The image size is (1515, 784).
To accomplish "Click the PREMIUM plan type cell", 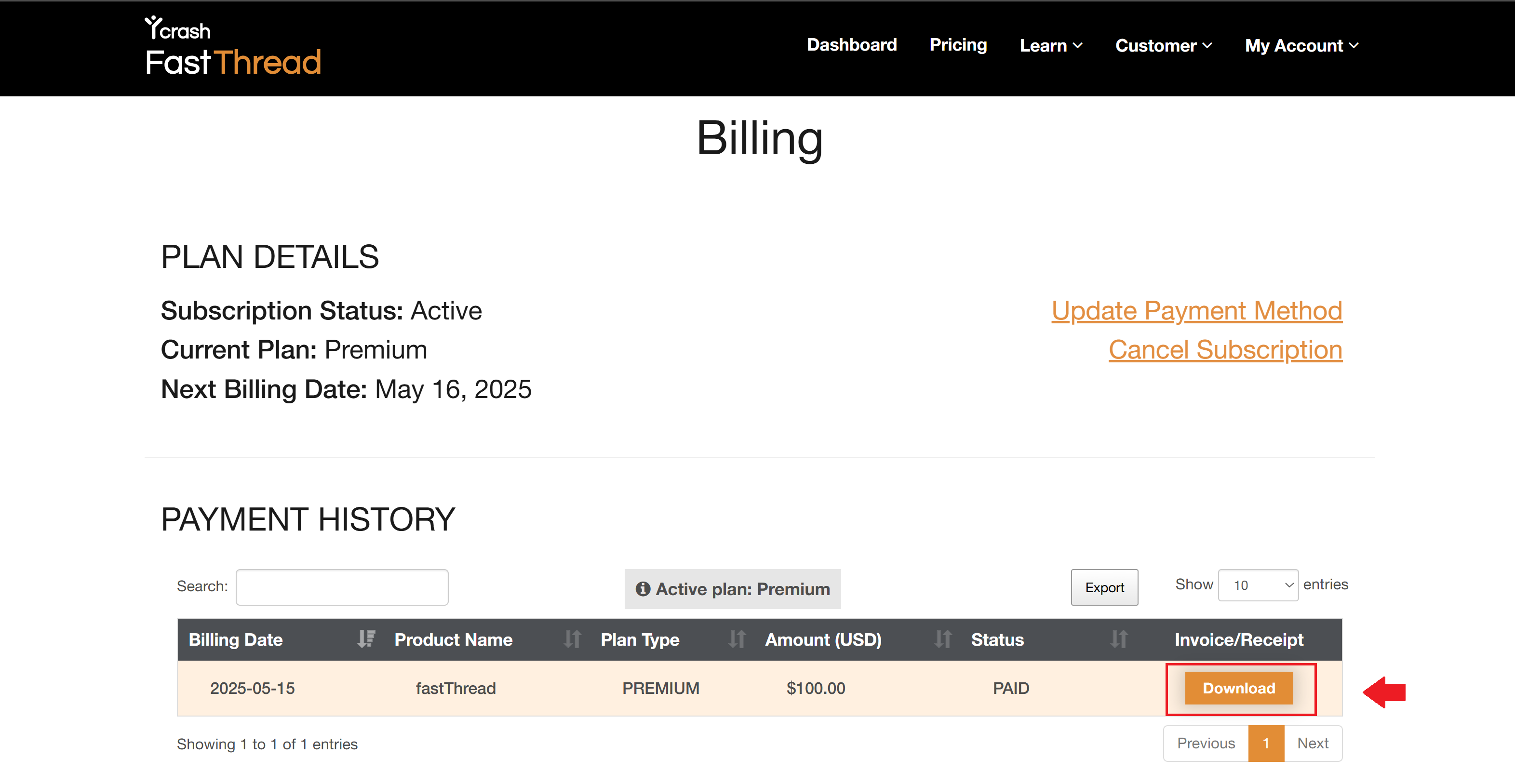I will [x=661, y=688].
